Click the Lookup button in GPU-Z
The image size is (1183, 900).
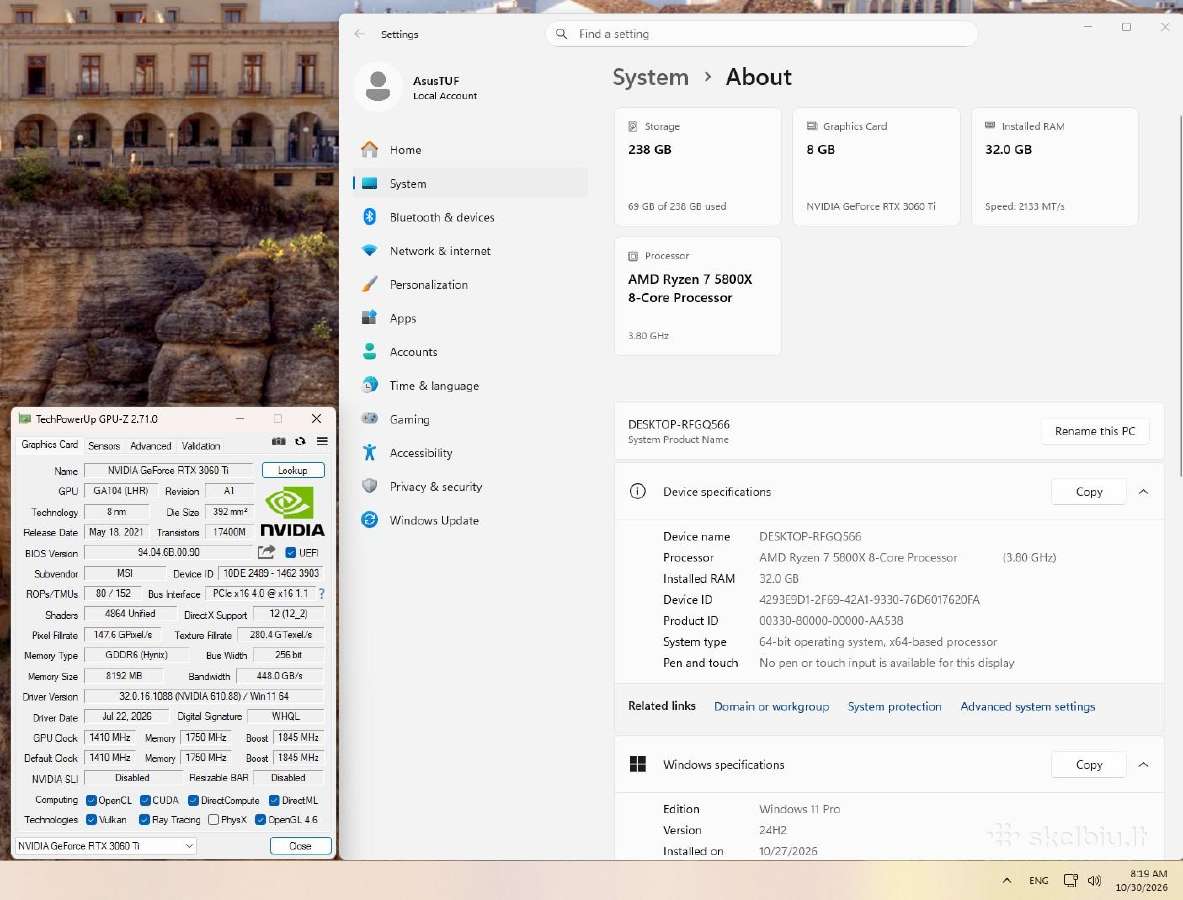tap(293, 470)
